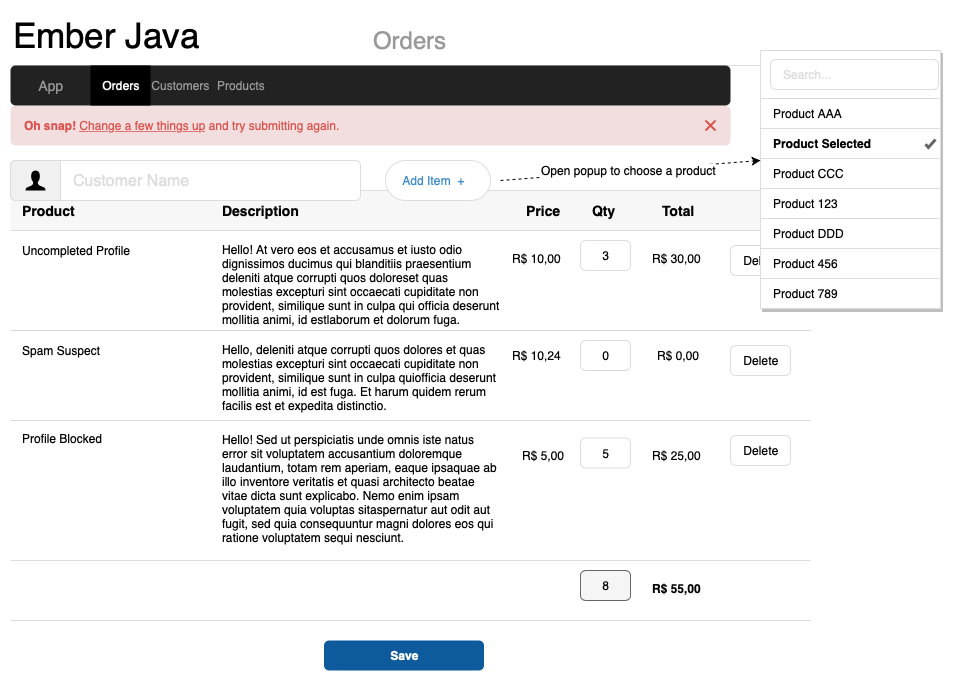Open the App nav item
The height and width of the screenshot is (681, 953).
50,86
